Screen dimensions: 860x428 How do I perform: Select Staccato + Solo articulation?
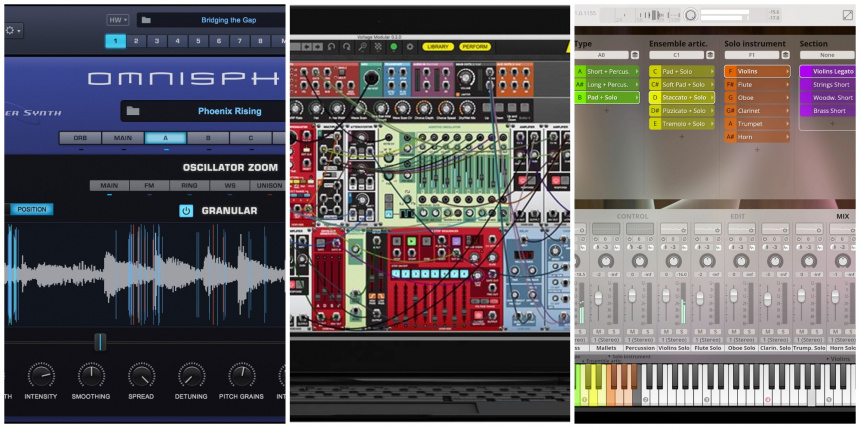coord(682,98)
